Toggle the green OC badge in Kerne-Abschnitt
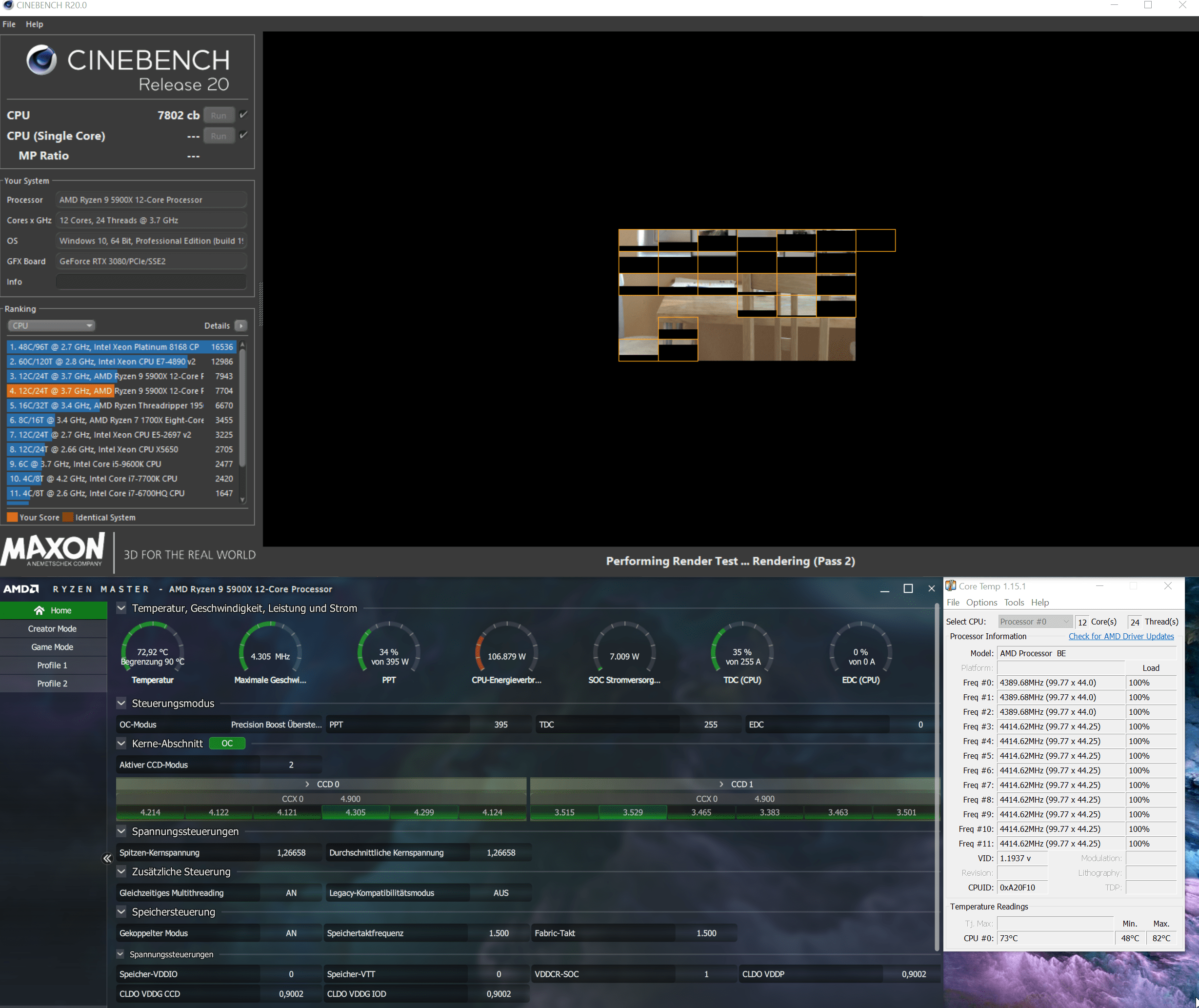Viewport: 1199px width, 1008px height. pos(227,744)
